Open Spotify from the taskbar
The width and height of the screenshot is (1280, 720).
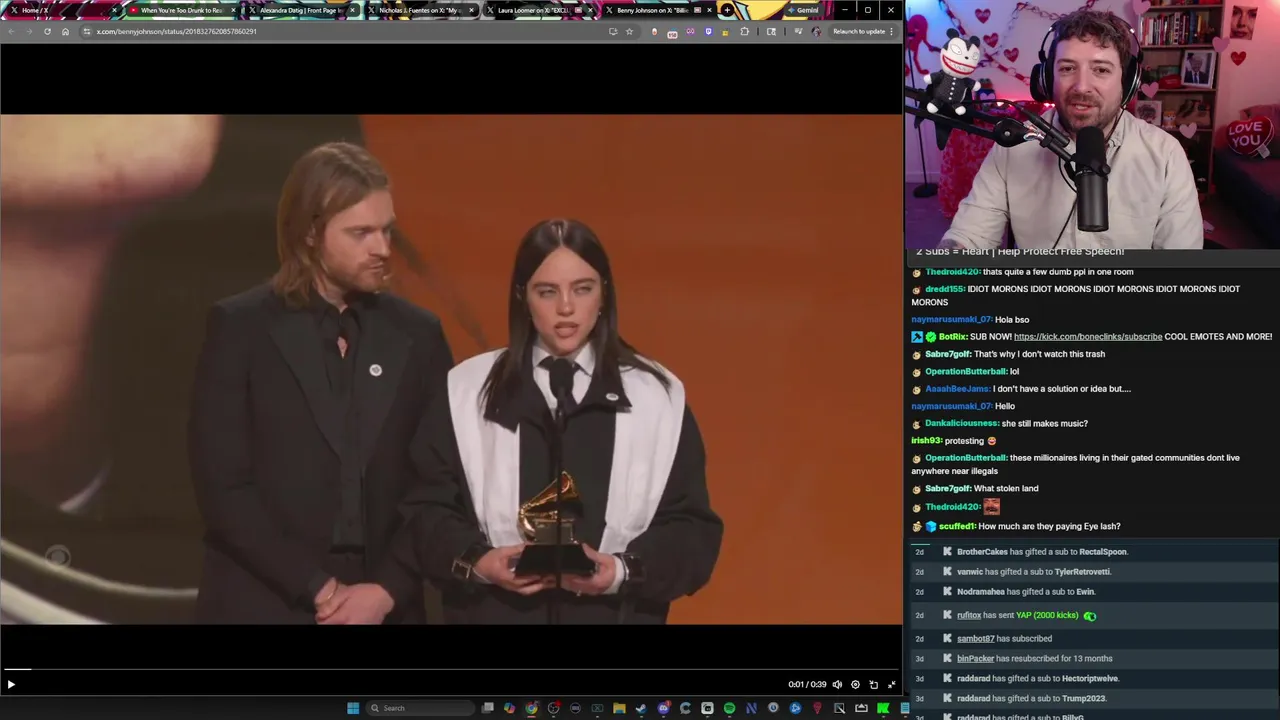729,708
